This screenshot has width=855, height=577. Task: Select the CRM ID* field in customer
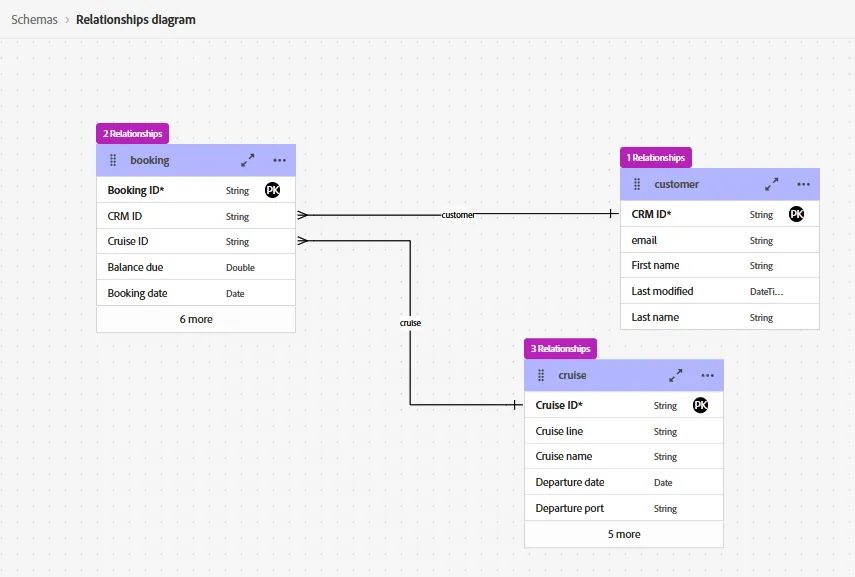[x=720, y=214]
